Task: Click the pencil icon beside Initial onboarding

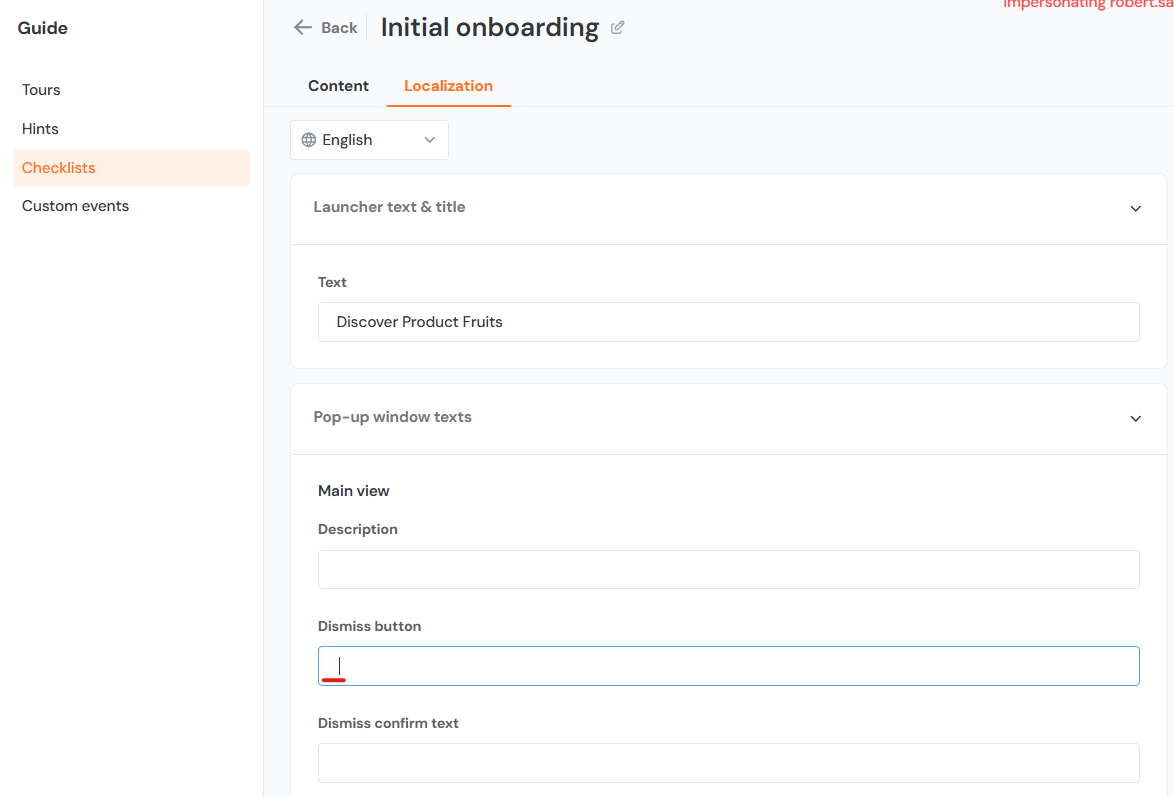Action: (617, 28)
